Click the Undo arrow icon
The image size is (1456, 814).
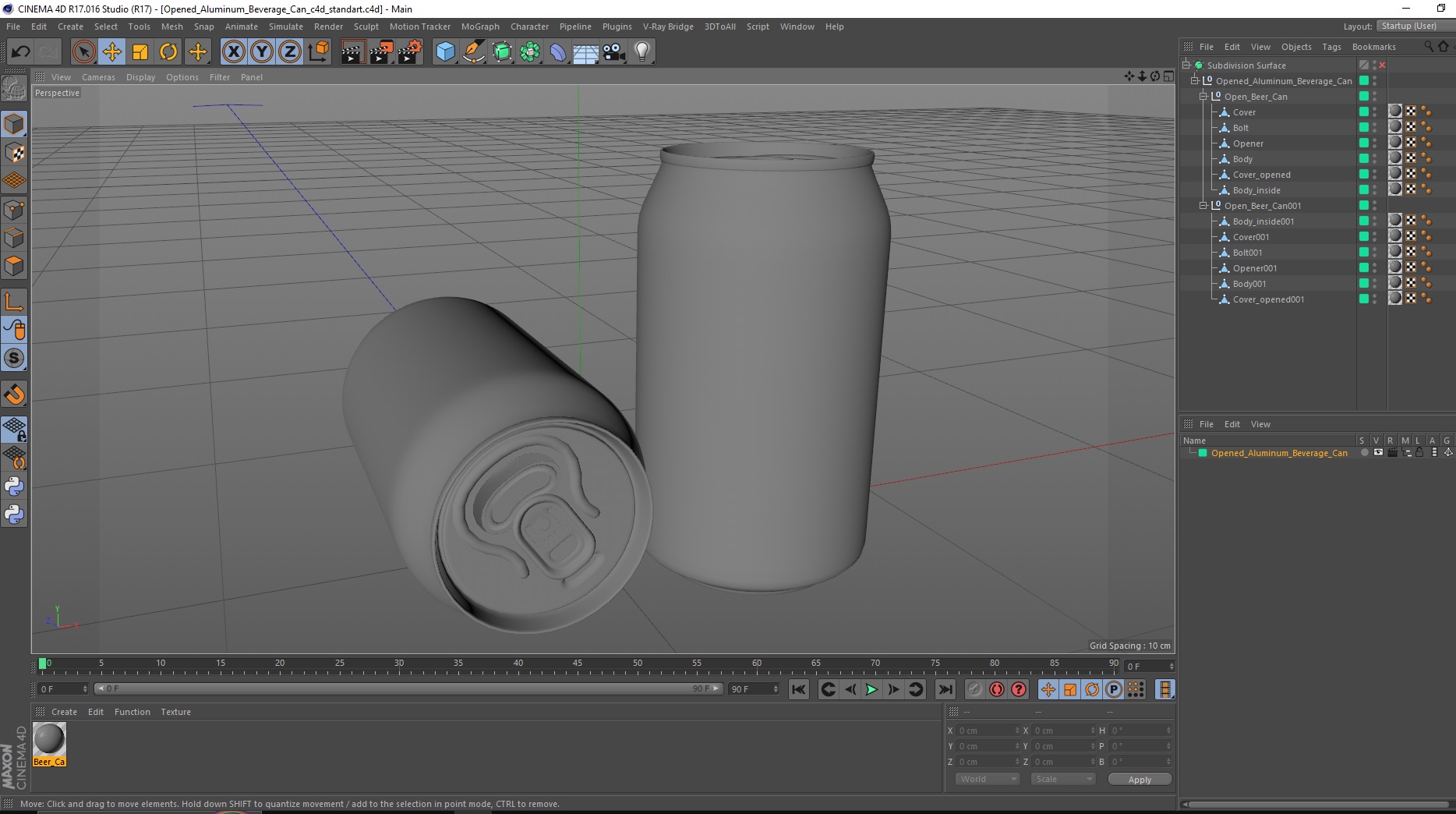[20, 52]
